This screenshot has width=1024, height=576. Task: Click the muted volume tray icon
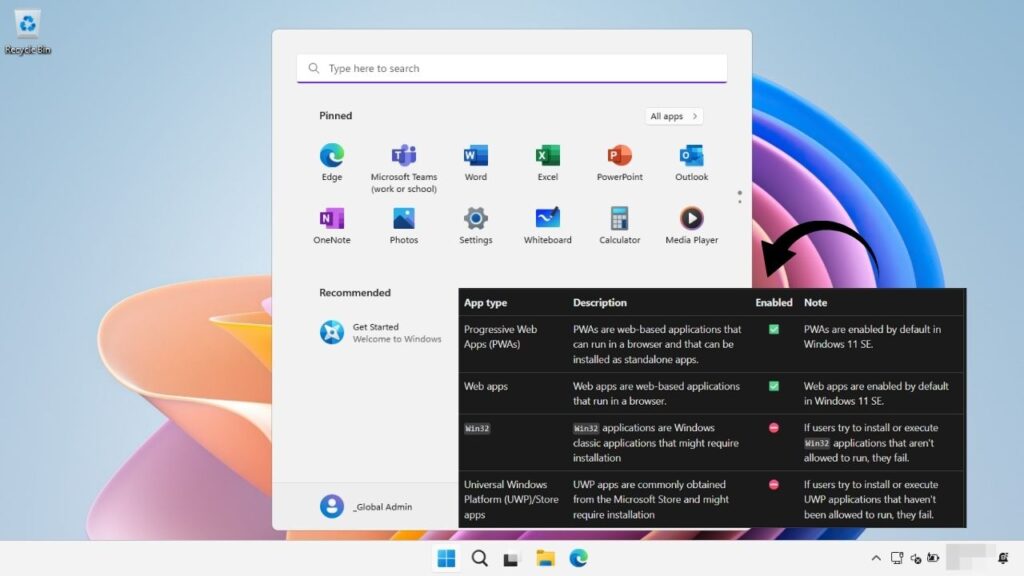pyautogui.click(x=916, y=559)
